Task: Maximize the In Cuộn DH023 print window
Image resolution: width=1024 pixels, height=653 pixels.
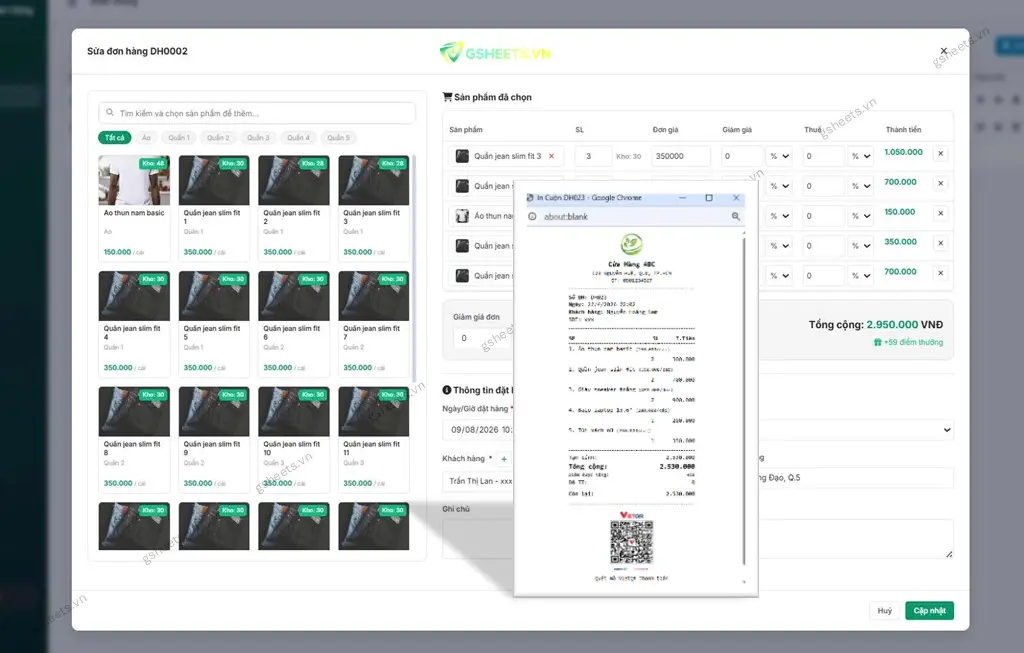Action: click(709, 198)
